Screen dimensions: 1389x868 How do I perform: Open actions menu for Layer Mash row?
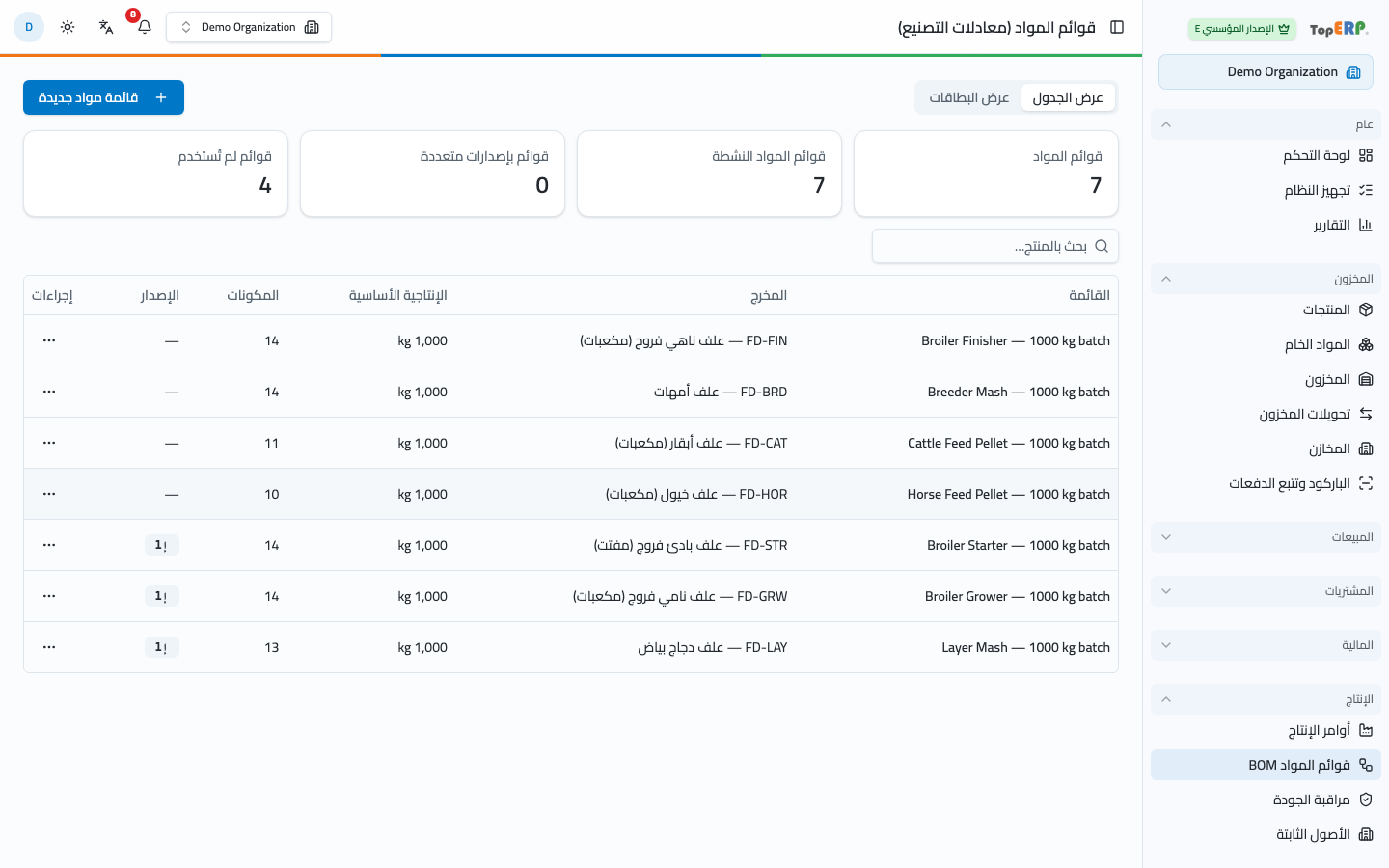coord(49,647)
